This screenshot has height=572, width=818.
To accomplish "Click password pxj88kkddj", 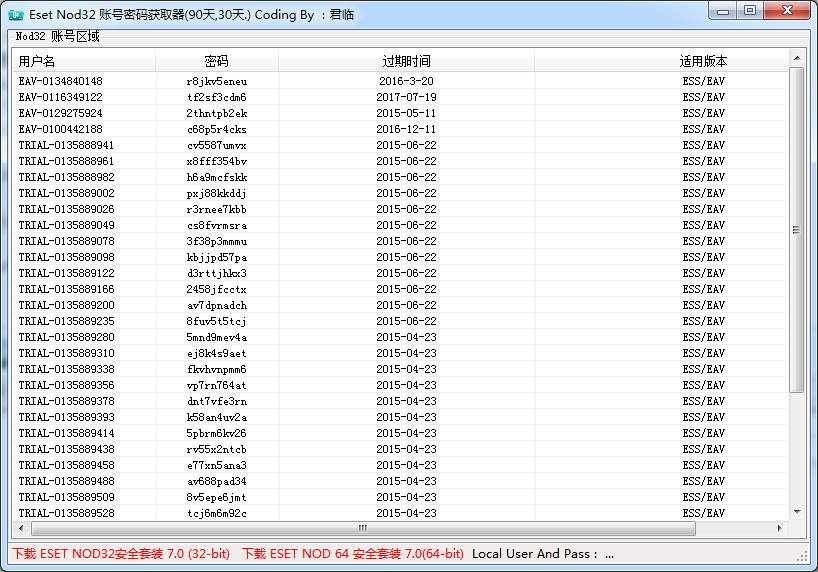I will pos(217,194).
